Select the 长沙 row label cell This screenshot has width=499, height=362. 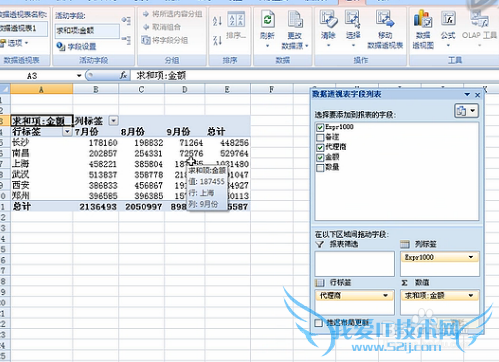42,143
